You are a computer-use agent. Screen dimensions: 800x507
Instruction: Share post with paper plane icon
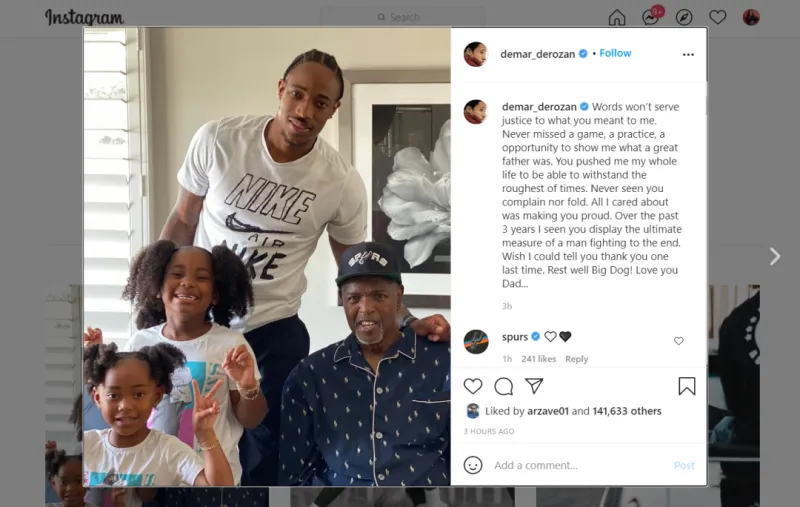[534, 386]
